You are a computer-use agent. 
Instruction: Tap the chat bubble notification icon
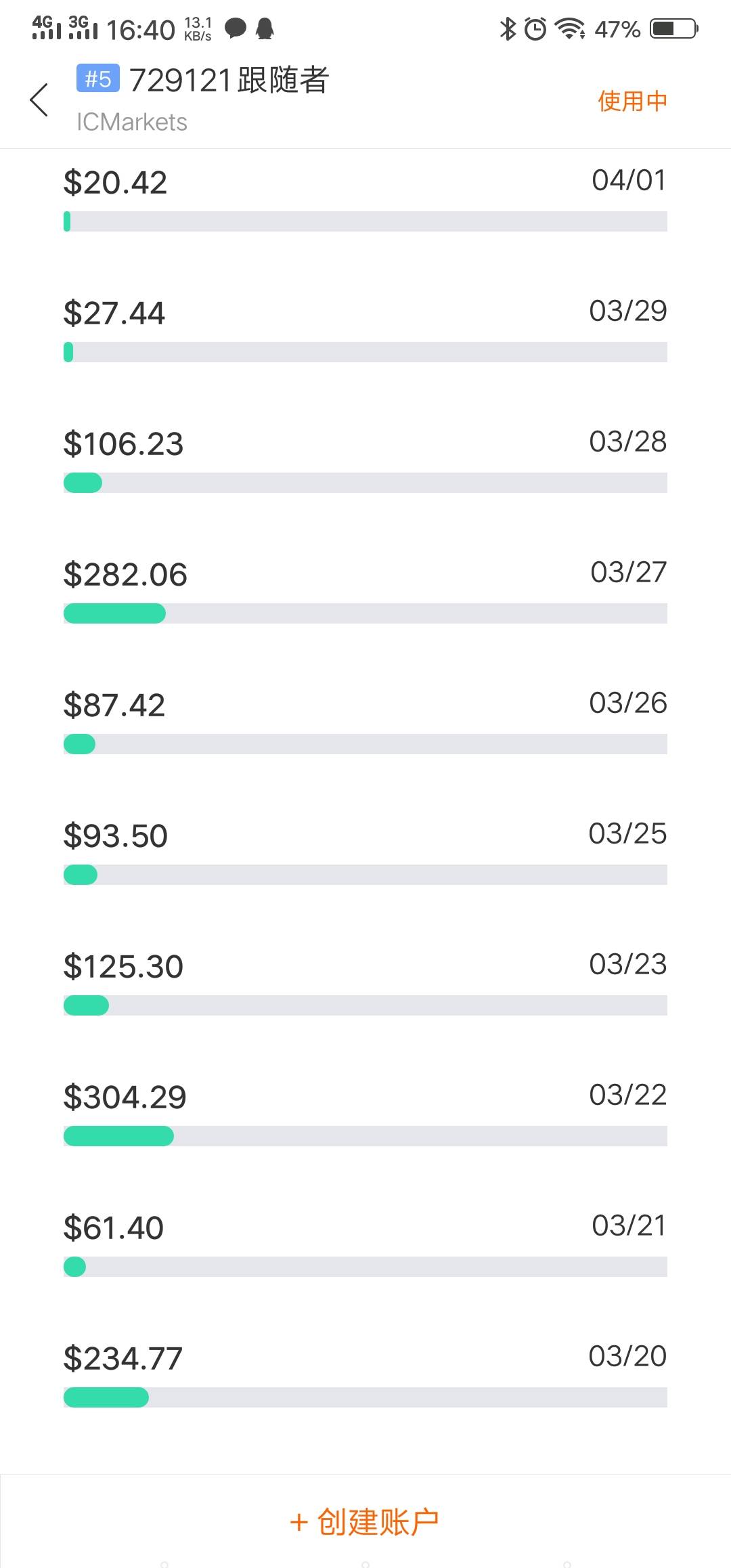click(235, 28)
